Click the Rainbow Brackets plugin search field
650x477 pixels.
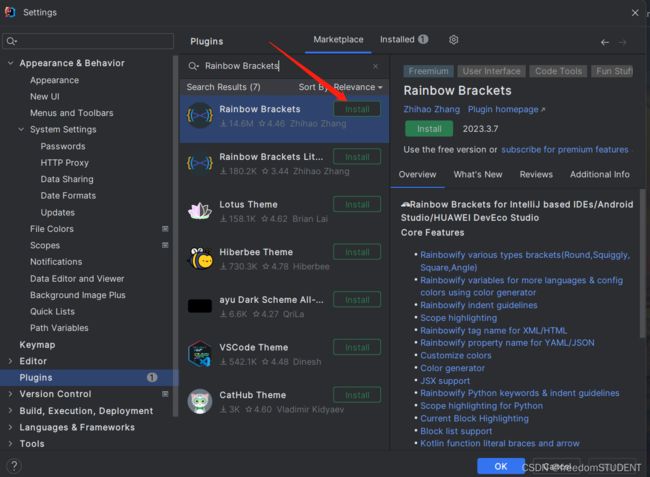(284, 66)
